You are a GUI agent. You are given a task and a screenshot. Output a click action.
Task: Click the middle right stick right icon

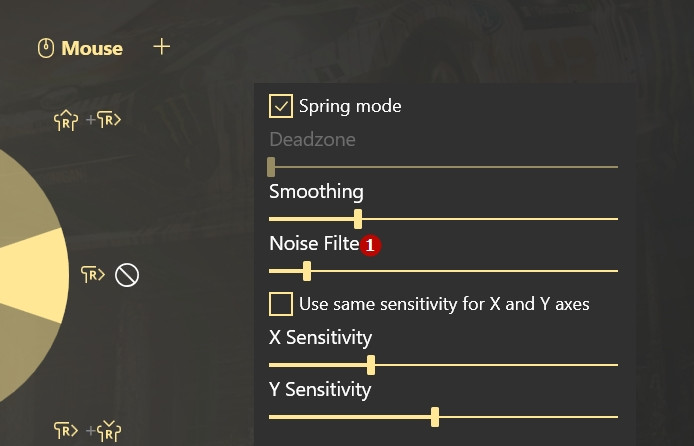93,274
